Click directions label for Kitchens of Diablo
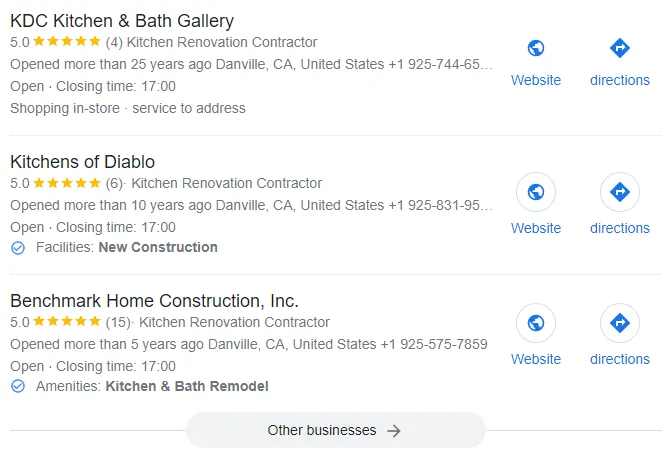Screen dimensions: 666x456 click(619, 228)
